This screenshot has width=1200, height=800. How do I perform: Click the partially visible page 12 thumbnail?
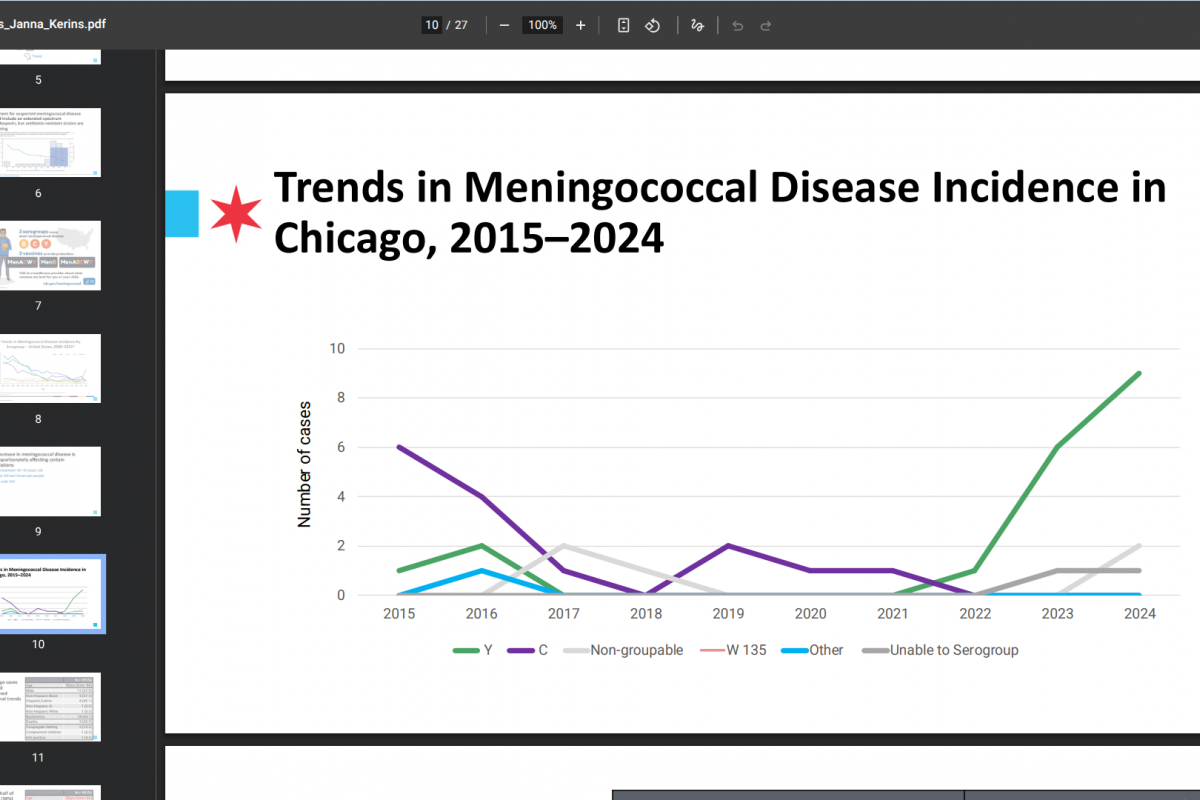50,790
